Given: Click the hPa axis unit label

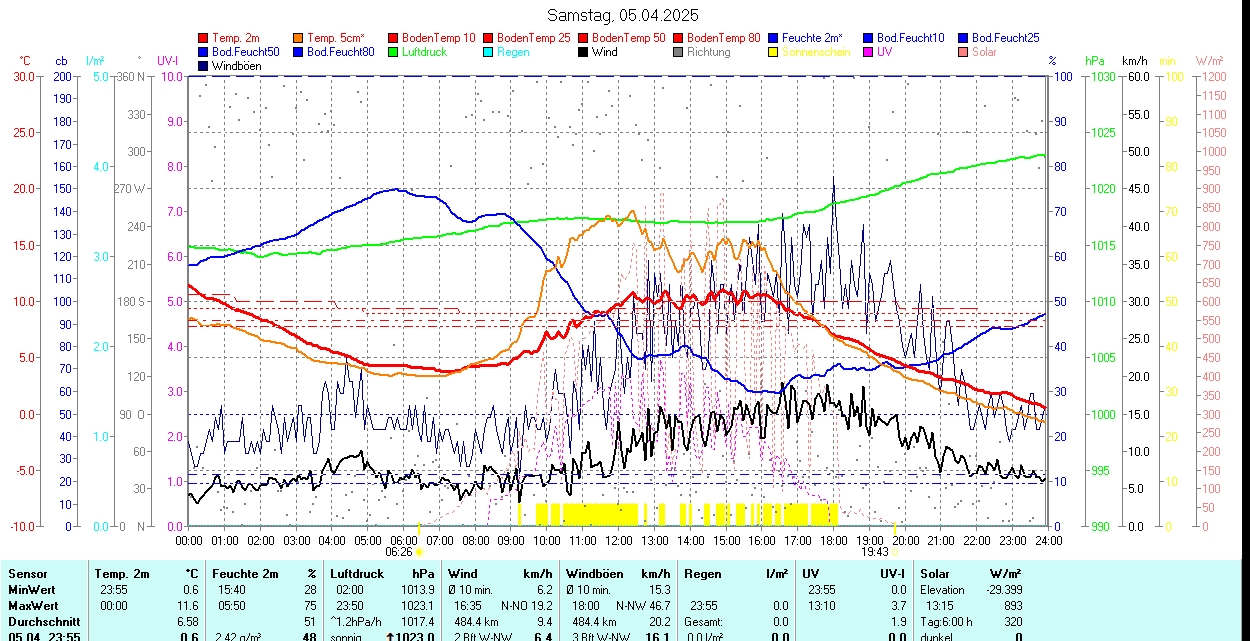Looking at the screenshot, I should pos(1094,61).
